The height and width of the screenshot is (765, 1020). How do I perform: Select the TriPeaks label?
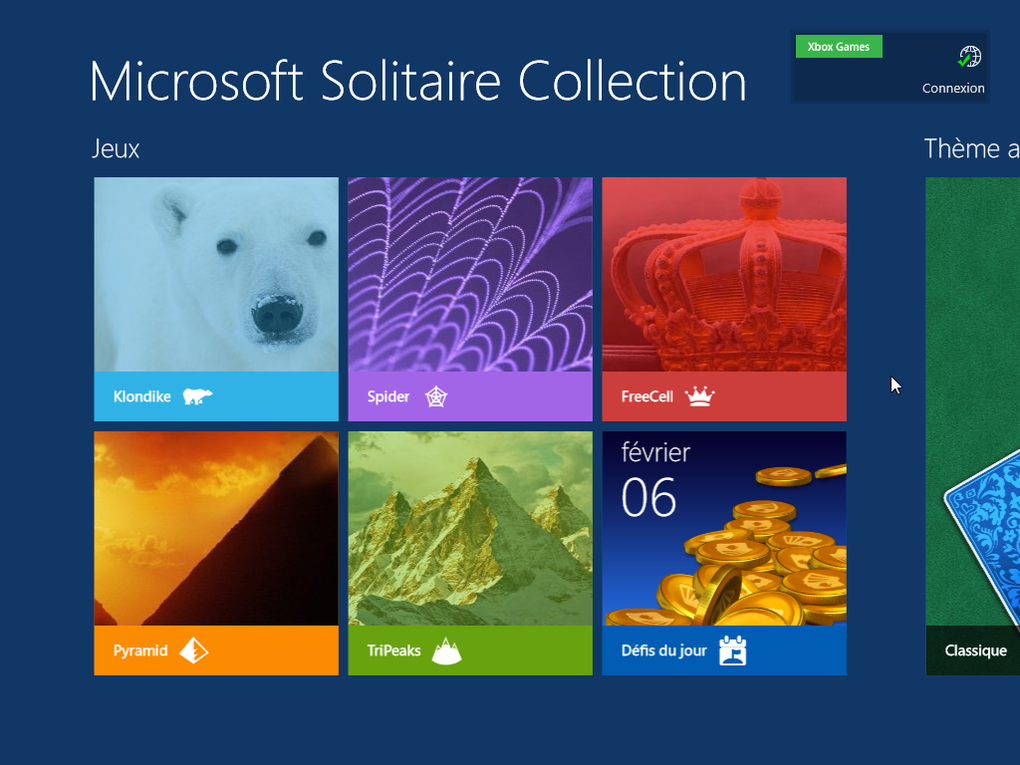[394, 651]
